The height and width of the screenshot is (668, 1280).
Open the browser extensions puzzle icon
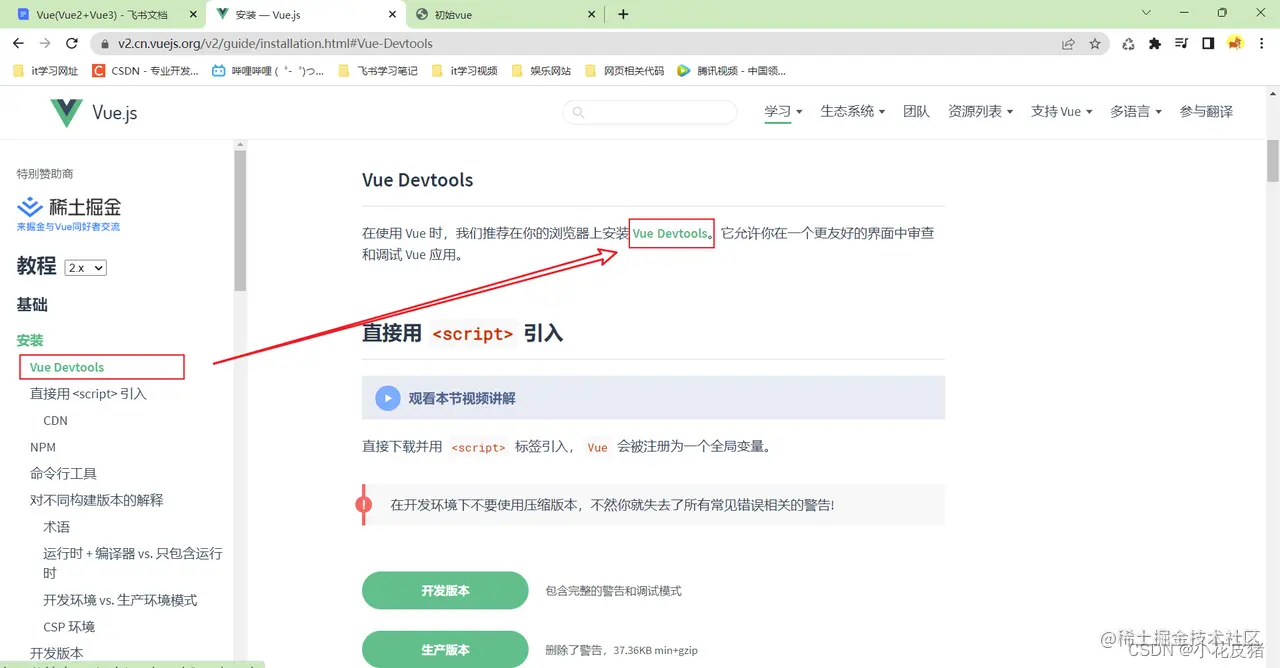(x=1153, y=44)
